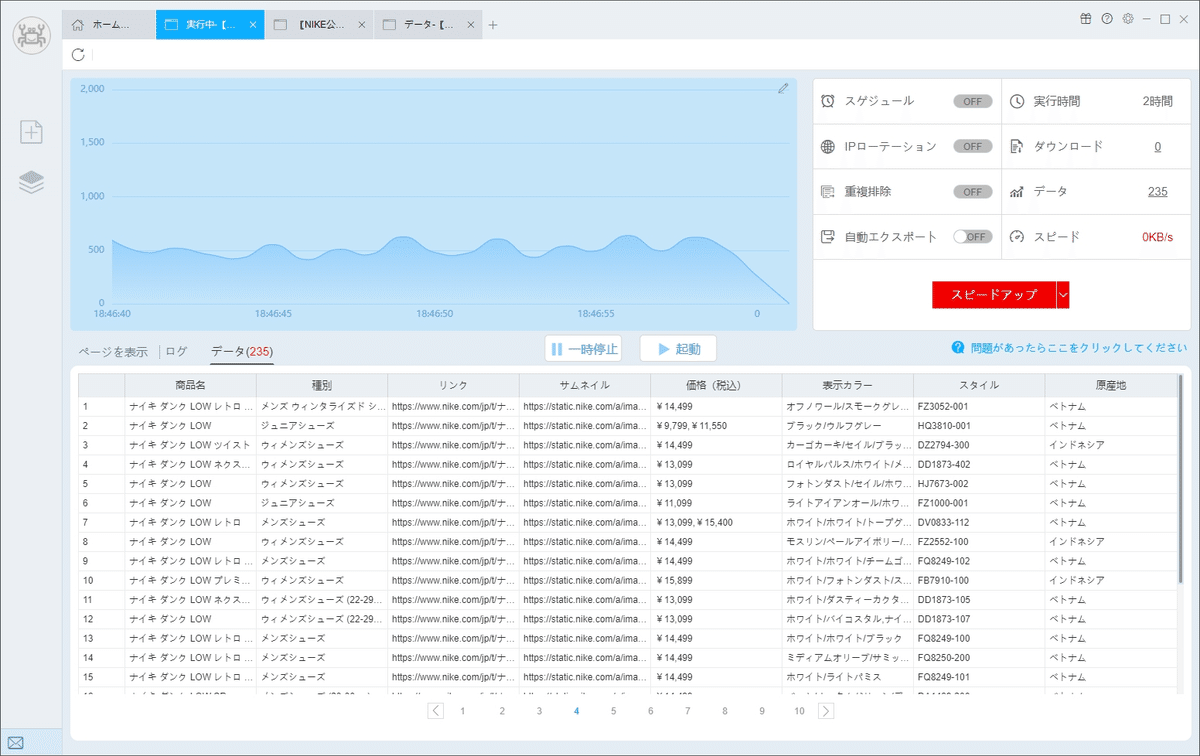
Task: Click the データ count 235 link
Action: [x=1158, y=191]
